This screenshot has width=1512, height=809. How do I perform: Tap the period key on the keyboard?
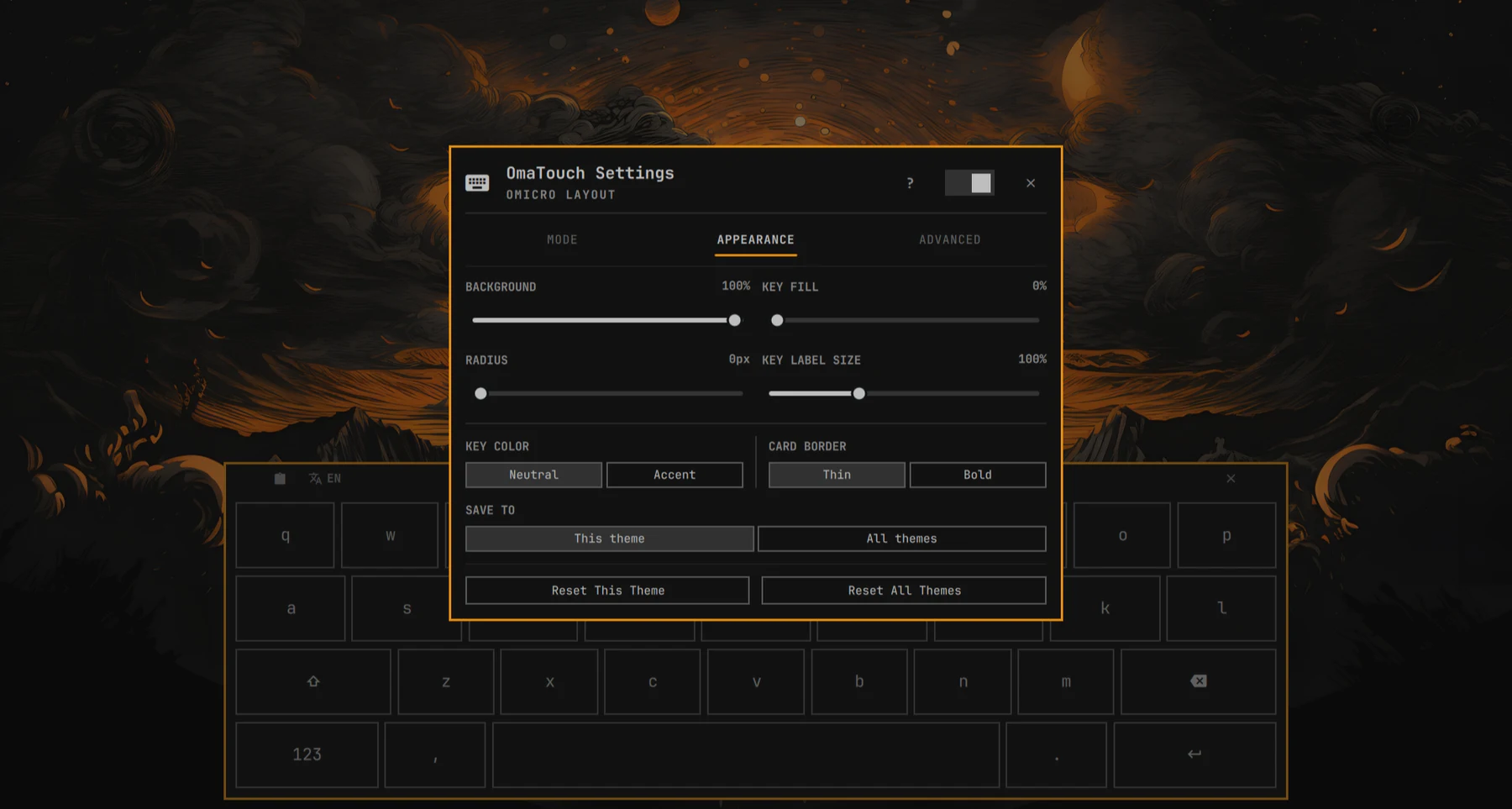coord(1057,754)
